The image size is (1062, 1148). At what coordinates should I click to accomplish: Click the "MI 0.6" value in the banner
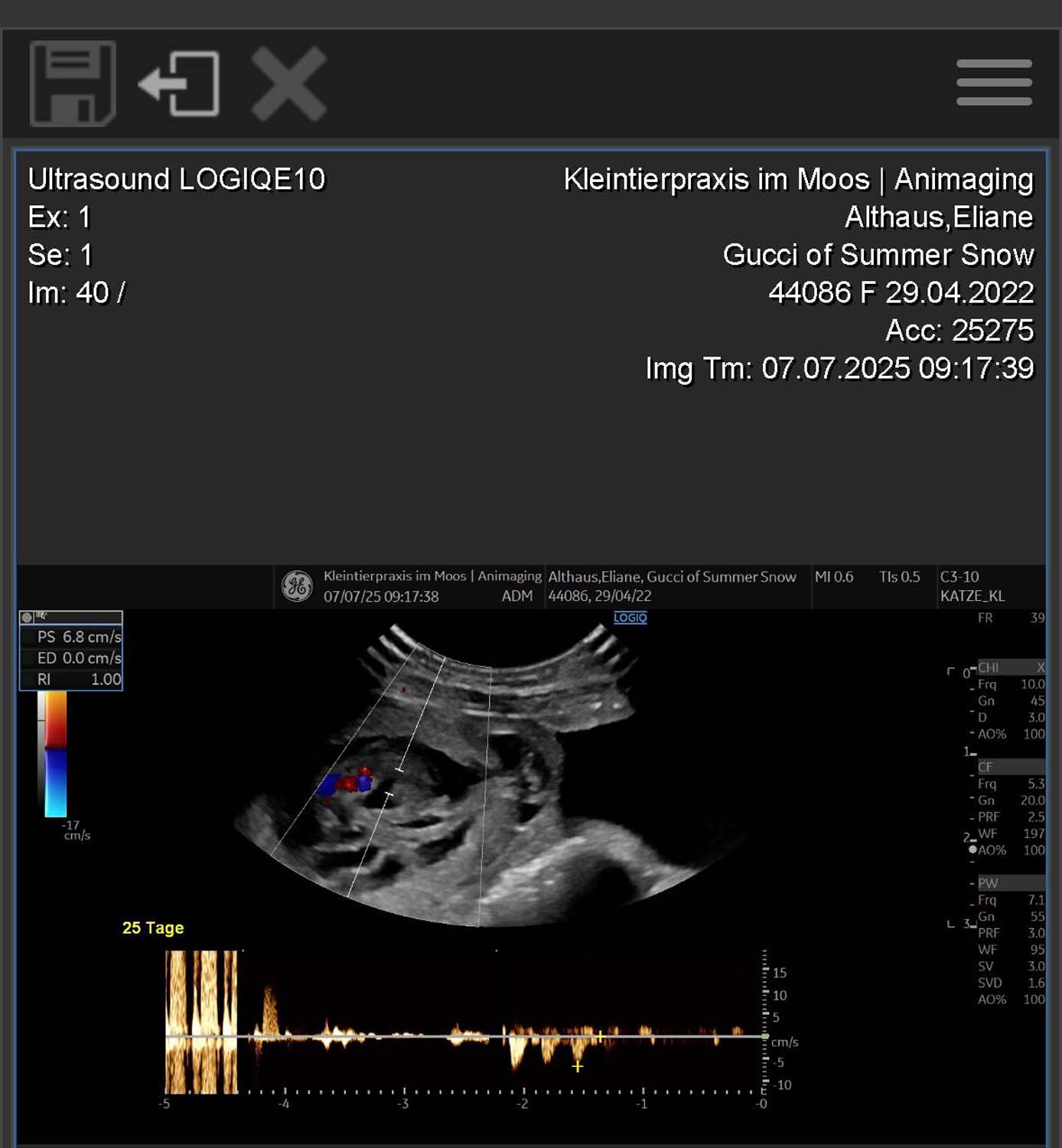pos(834,577)
